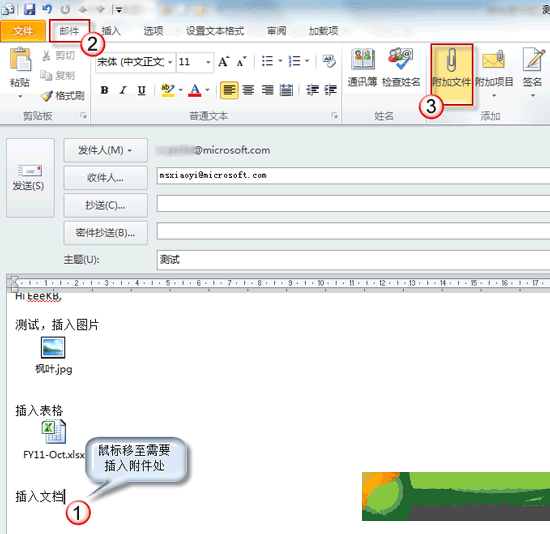Toggle Bold formatting
The width and height of the screenshot is (550, 534).
pyautogui.click(x=104, y=90)
